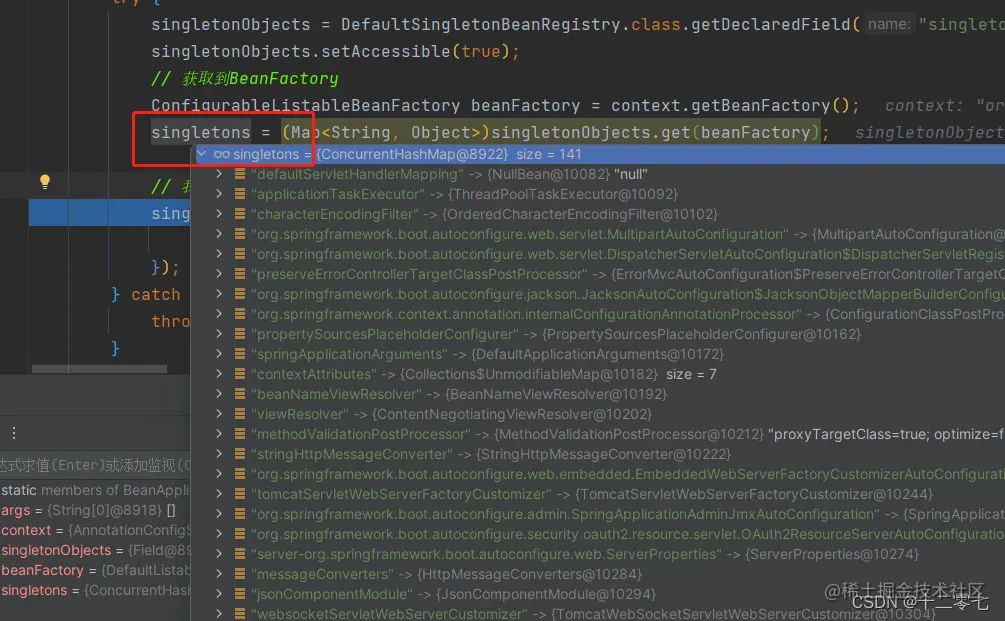Click the map entry icon of jsonComponentModule
The height and width of the screenshot is (621, 1005).
pyautogui.click(x=240, y=594)
